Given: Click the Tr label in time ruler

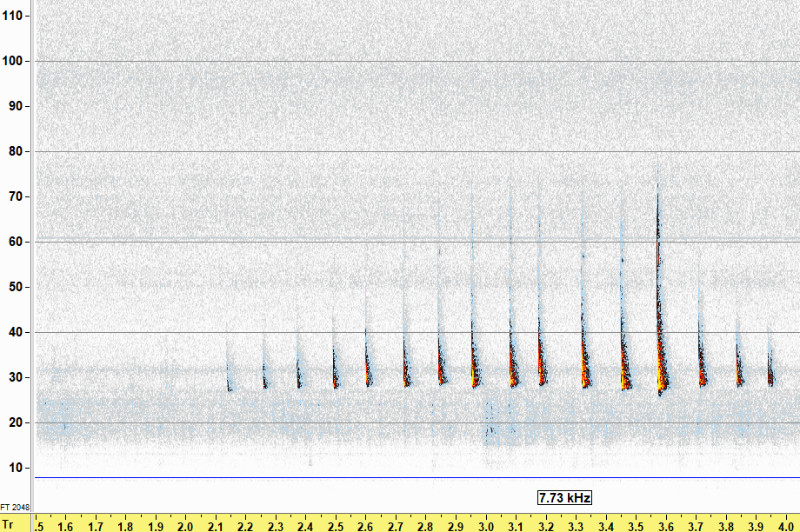Looking at the screenshot, I should 9,524.
